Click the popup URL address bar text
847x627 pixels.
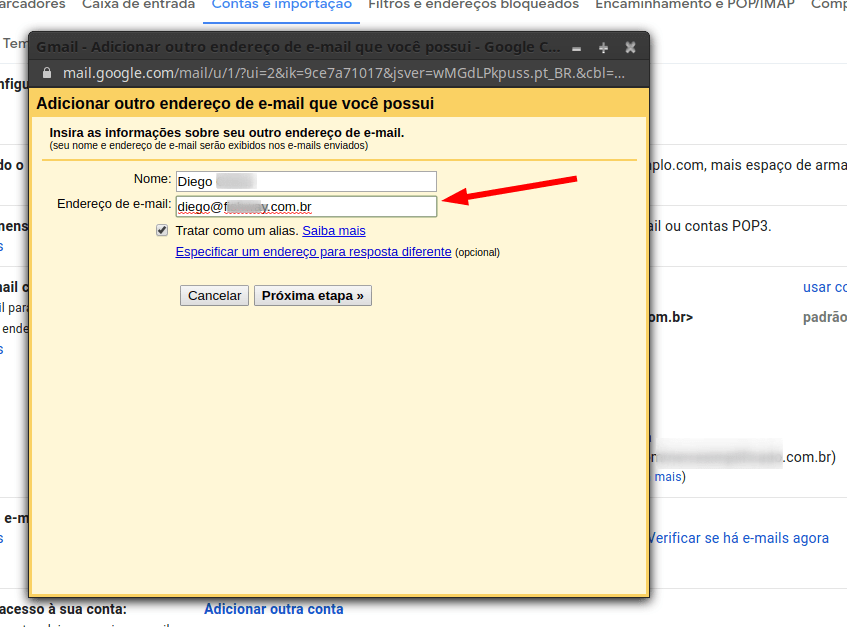click(x=344, y=73)
